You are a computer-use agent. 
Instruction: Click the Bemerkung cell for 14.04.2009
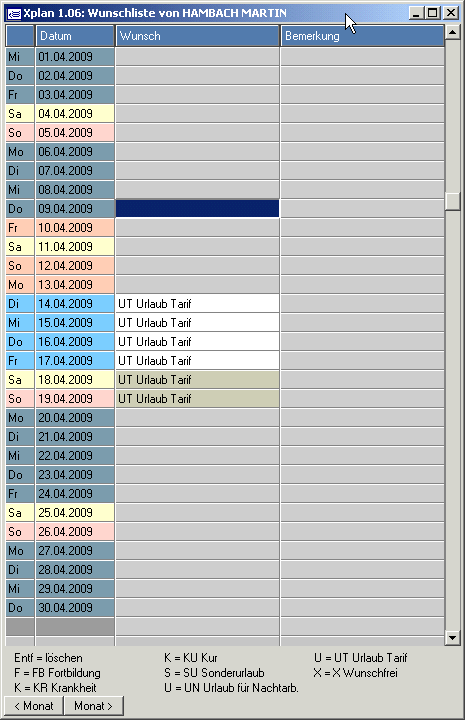362,304
